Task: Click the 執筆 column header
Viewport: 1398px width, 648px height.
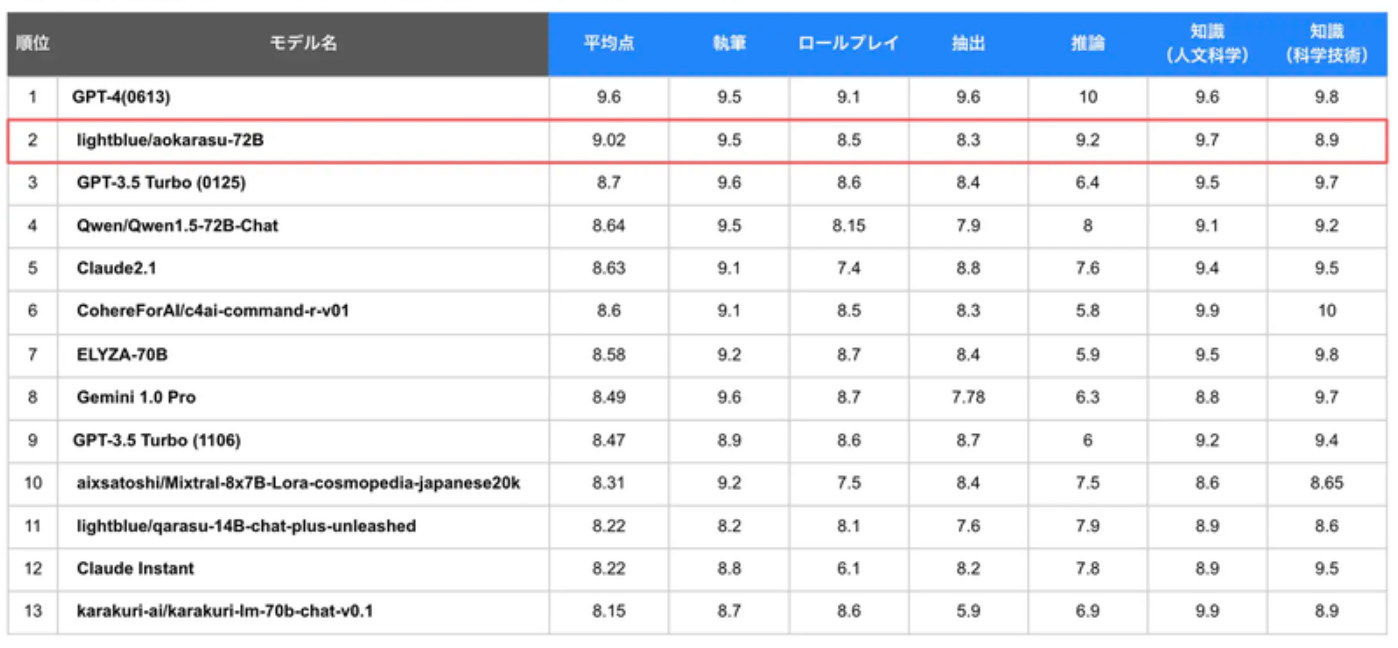Action: [x=729, y=44]
